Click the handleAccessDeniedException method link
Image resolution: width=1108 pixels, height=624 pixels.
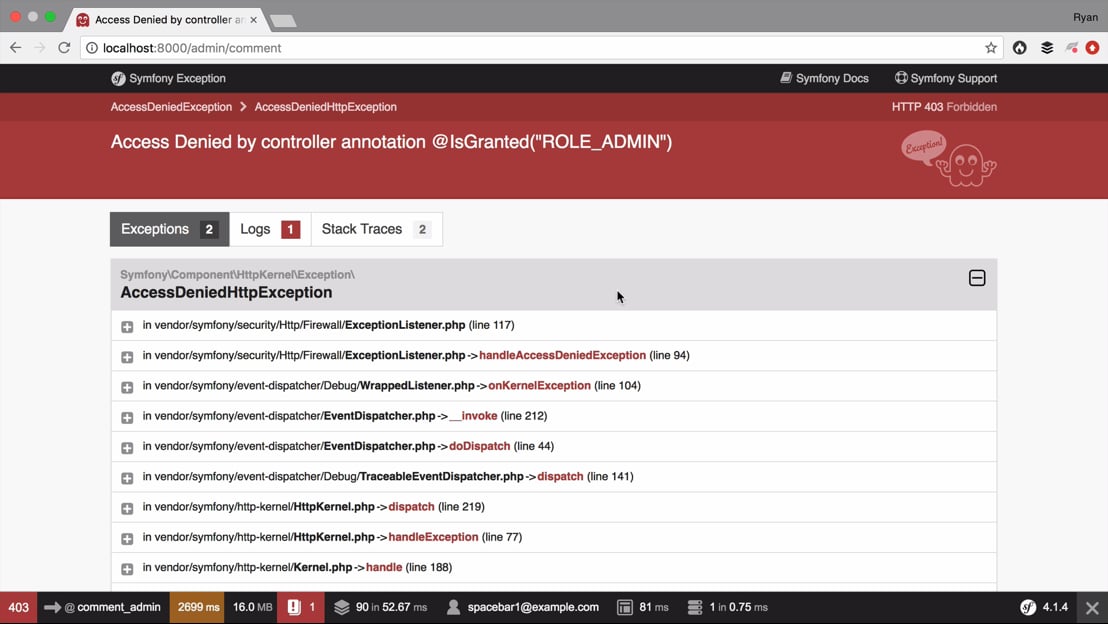tap(562, 355)
